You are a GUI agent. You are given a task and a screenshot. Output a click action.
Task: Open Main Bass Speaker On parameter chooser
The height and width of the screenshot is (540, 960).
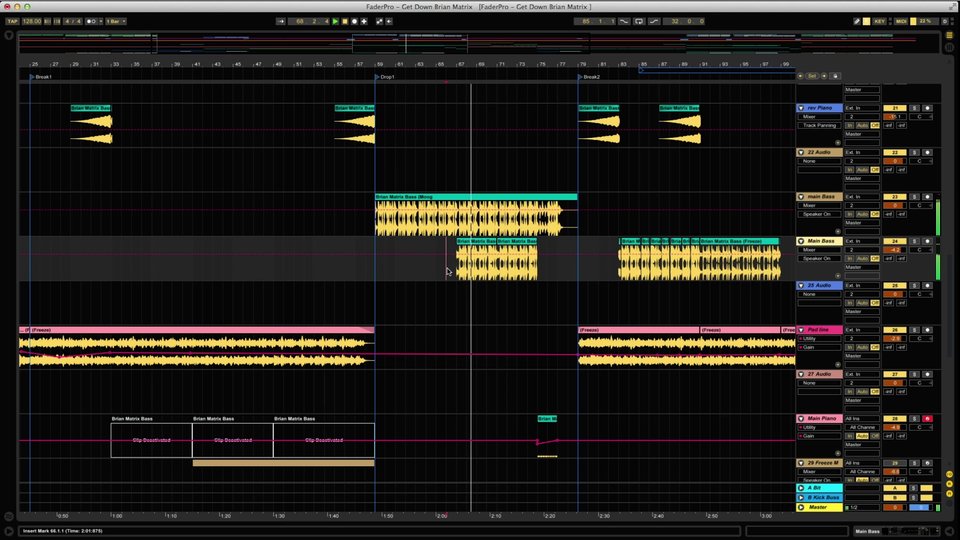coord(820,258)
